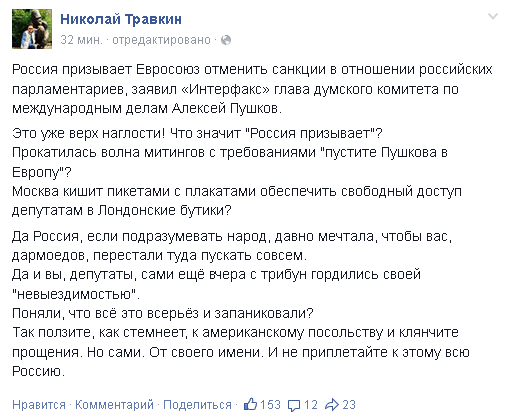This screenshot has width=509, height=418.
Task: View the 23 shares count
Action: 349,405
